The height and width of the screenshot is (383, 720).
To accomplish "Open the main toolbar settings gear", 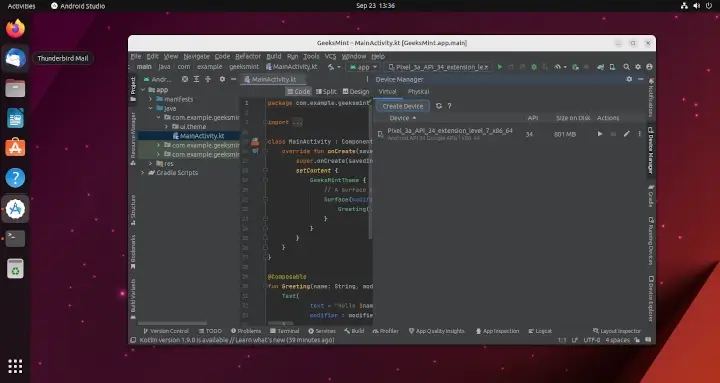I will pos(638,67).
